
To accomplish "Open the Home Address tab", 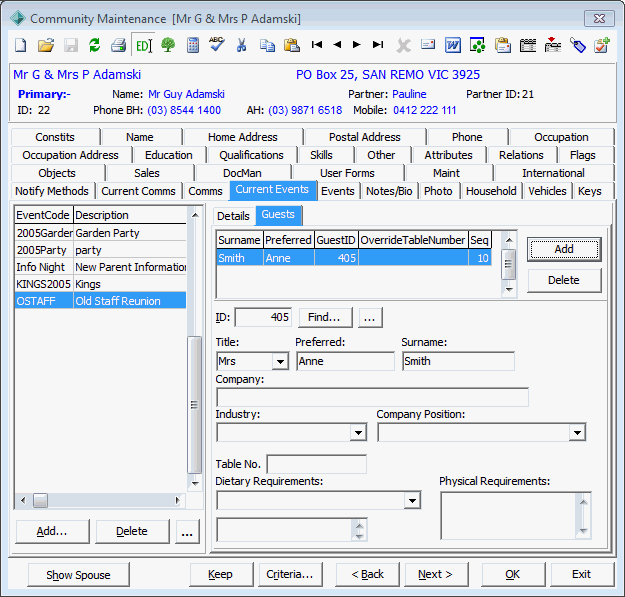I will click(243, 137).
